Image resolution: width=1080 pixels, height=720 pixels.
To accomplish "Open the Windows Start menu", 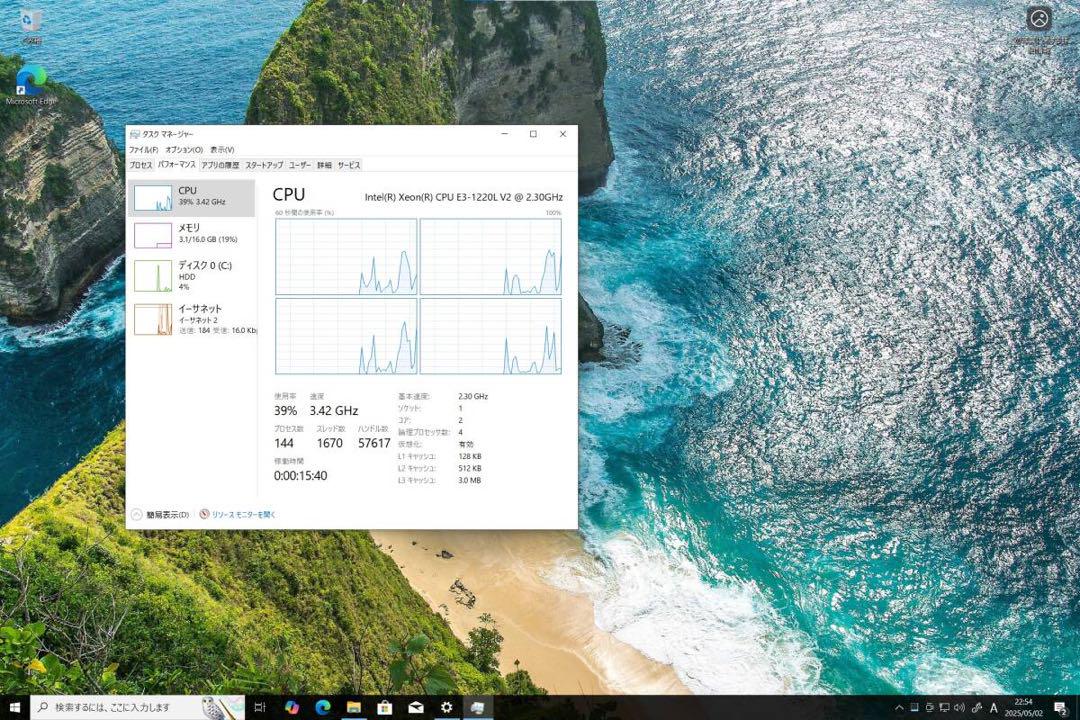I will (14, 708).
